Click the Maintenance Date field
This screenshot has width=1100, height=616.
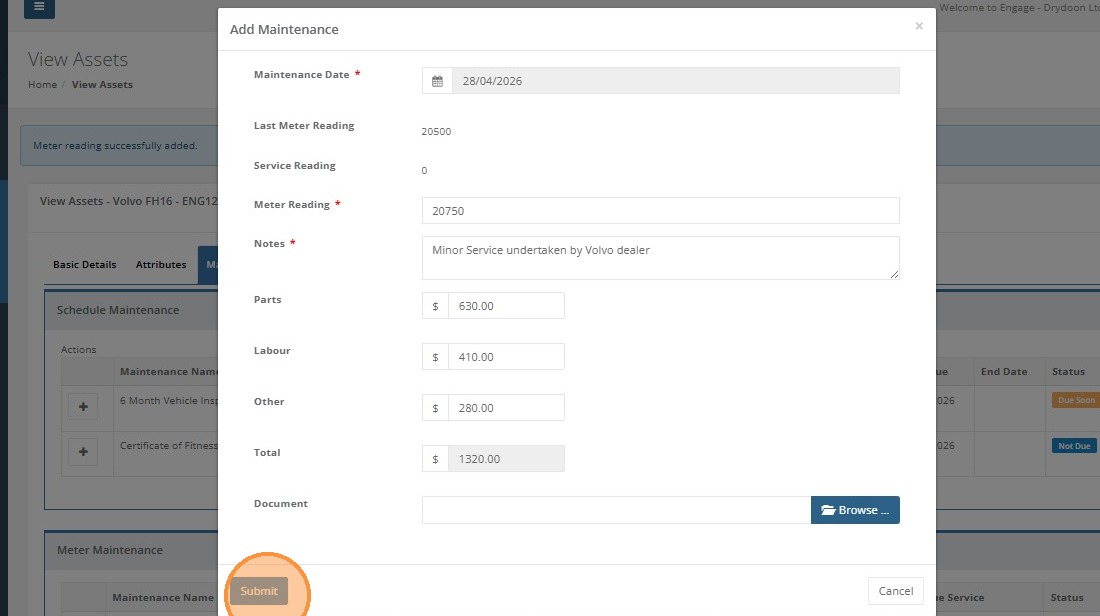pyautogui.click(x=675, y=81)
